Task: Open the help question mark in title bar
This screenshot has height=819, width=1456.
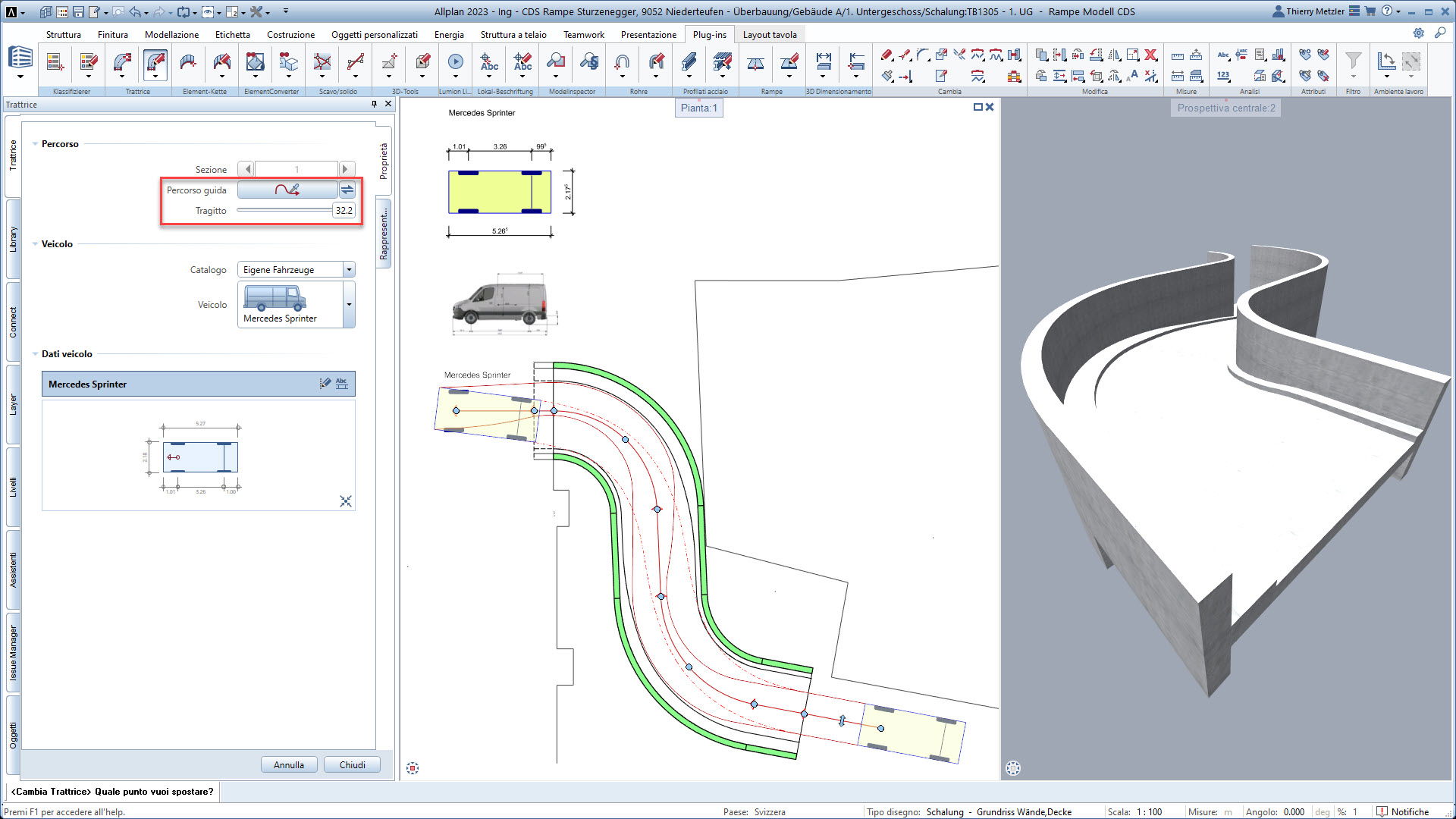Action: point(1387,11)
